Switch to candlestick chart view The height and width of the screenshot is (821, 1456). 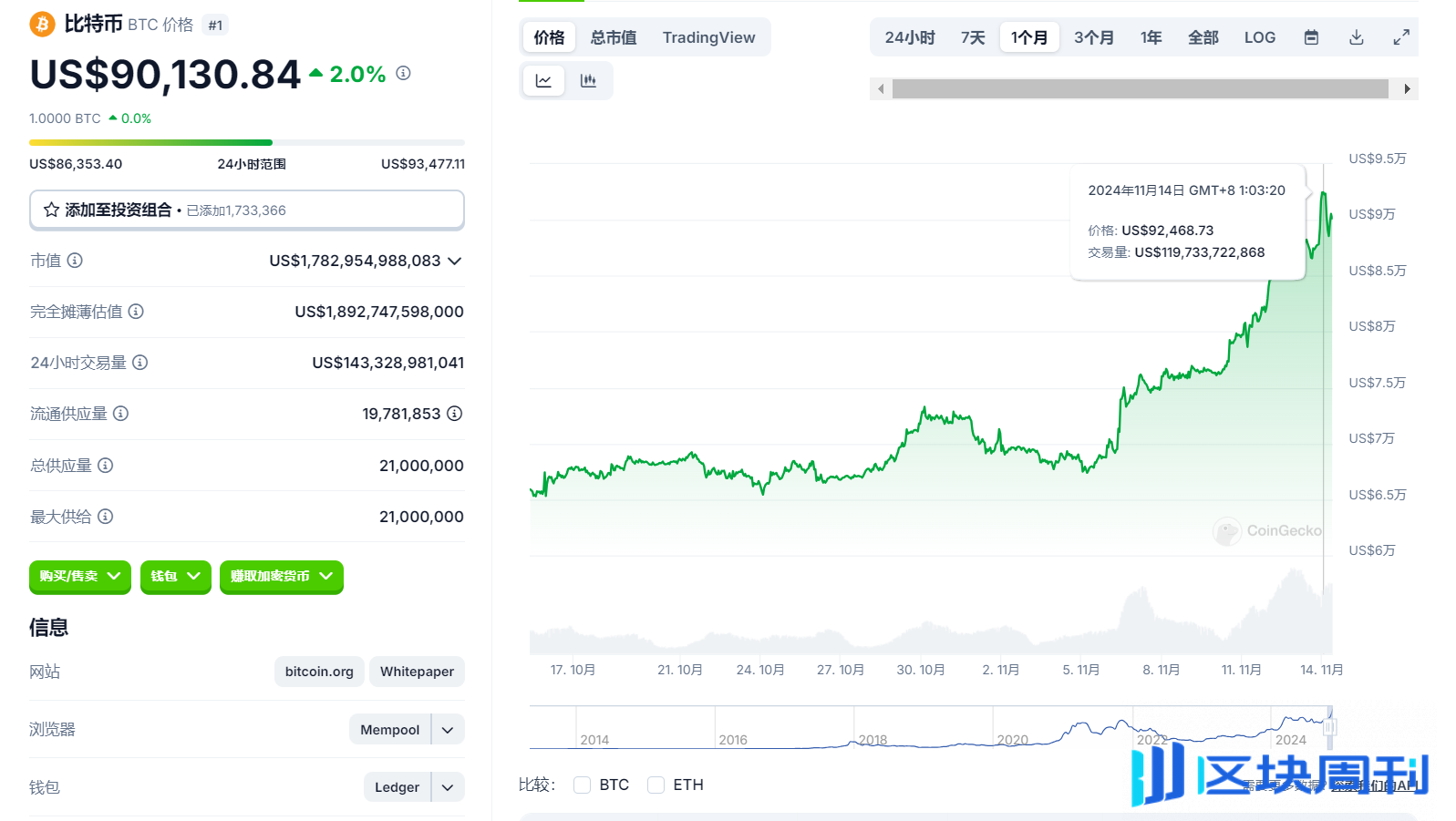click(588, 81)
